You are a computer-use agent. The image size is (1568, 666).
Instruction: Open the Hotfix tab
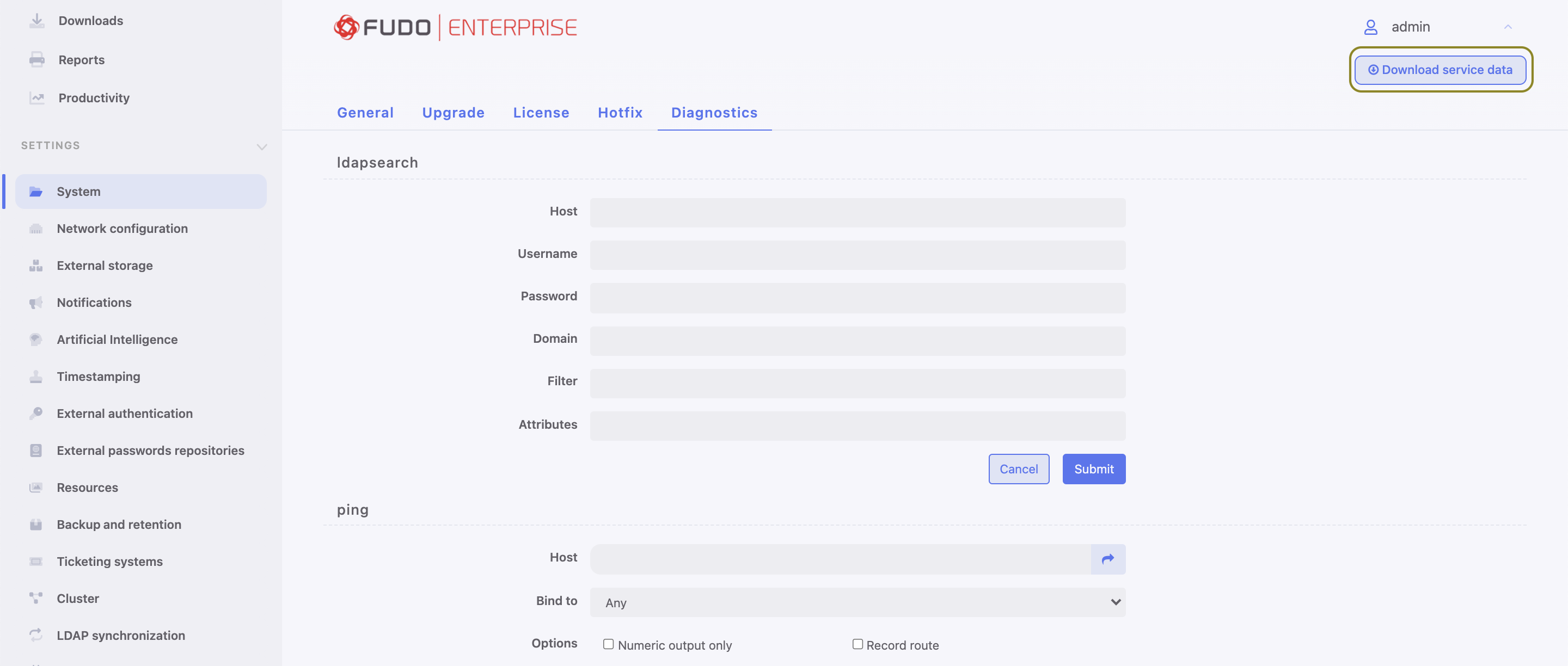pyautogui.click(x=620, y=113)
